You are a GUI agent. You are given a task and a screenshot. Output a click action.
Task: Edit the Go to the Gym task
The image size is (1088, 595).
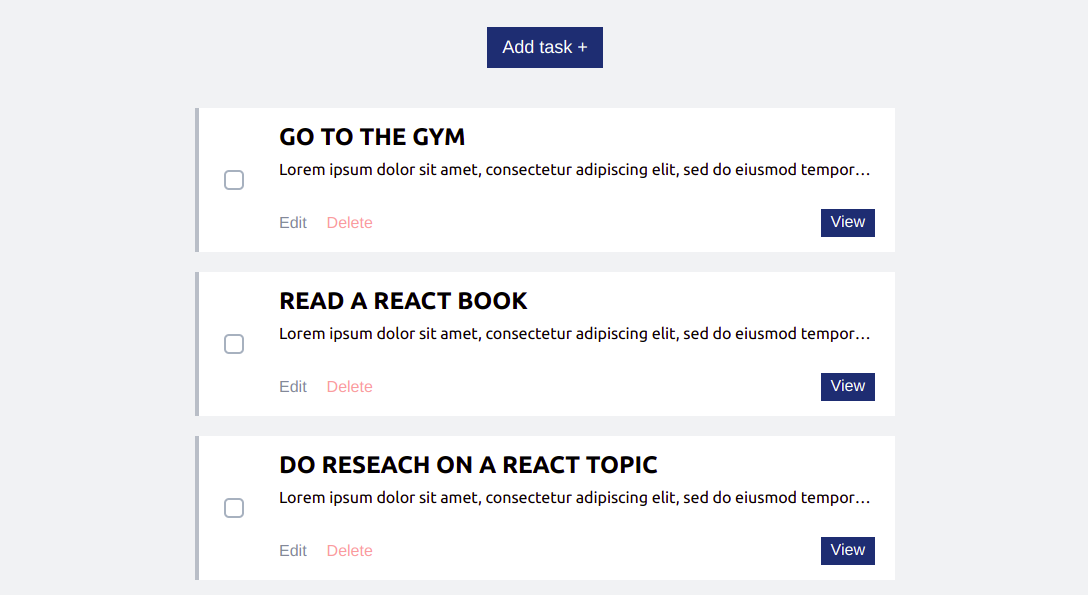point(293,223)
